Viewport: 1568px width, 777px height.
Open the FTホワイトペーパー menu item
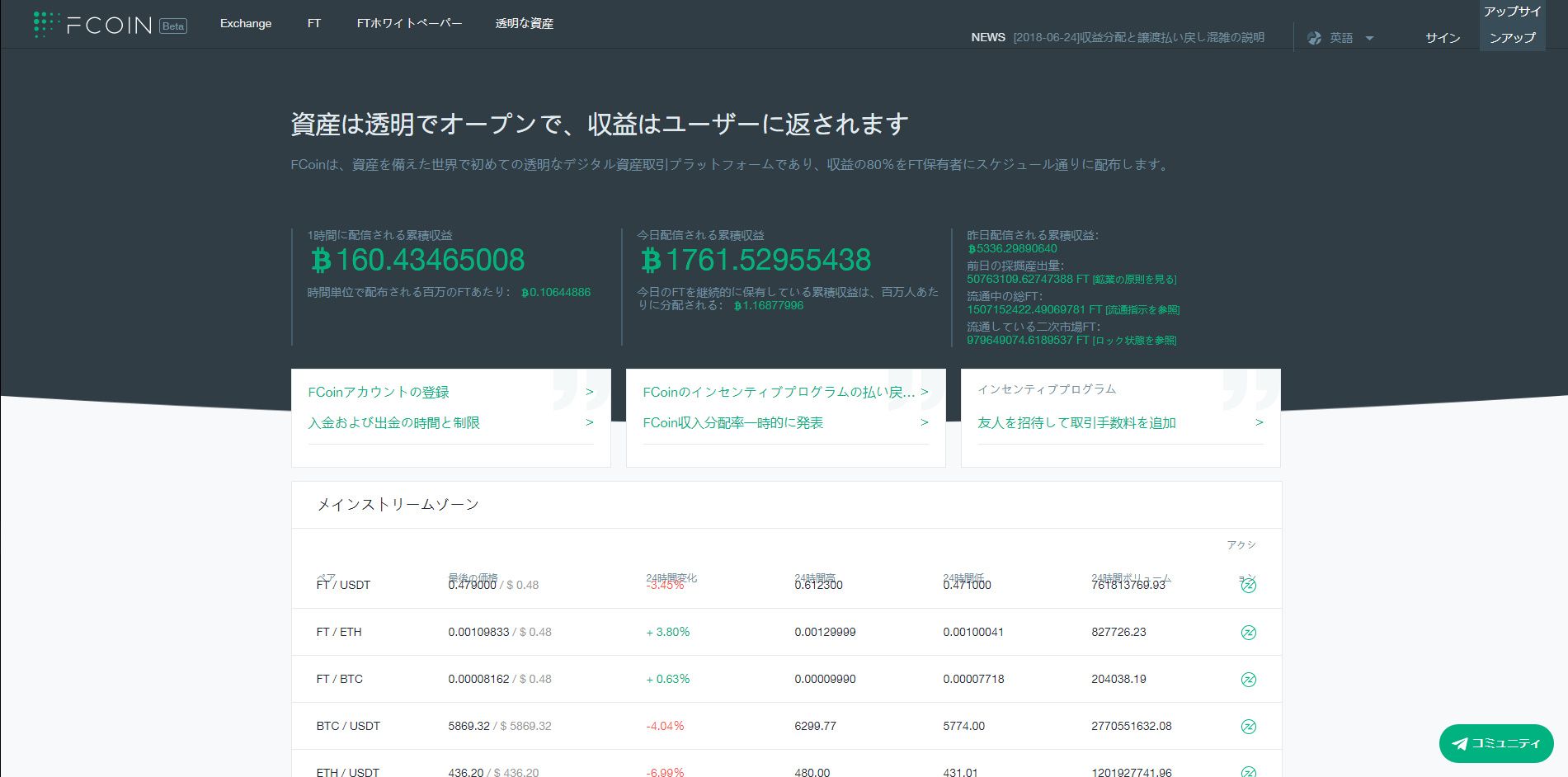tap(410, 23)
